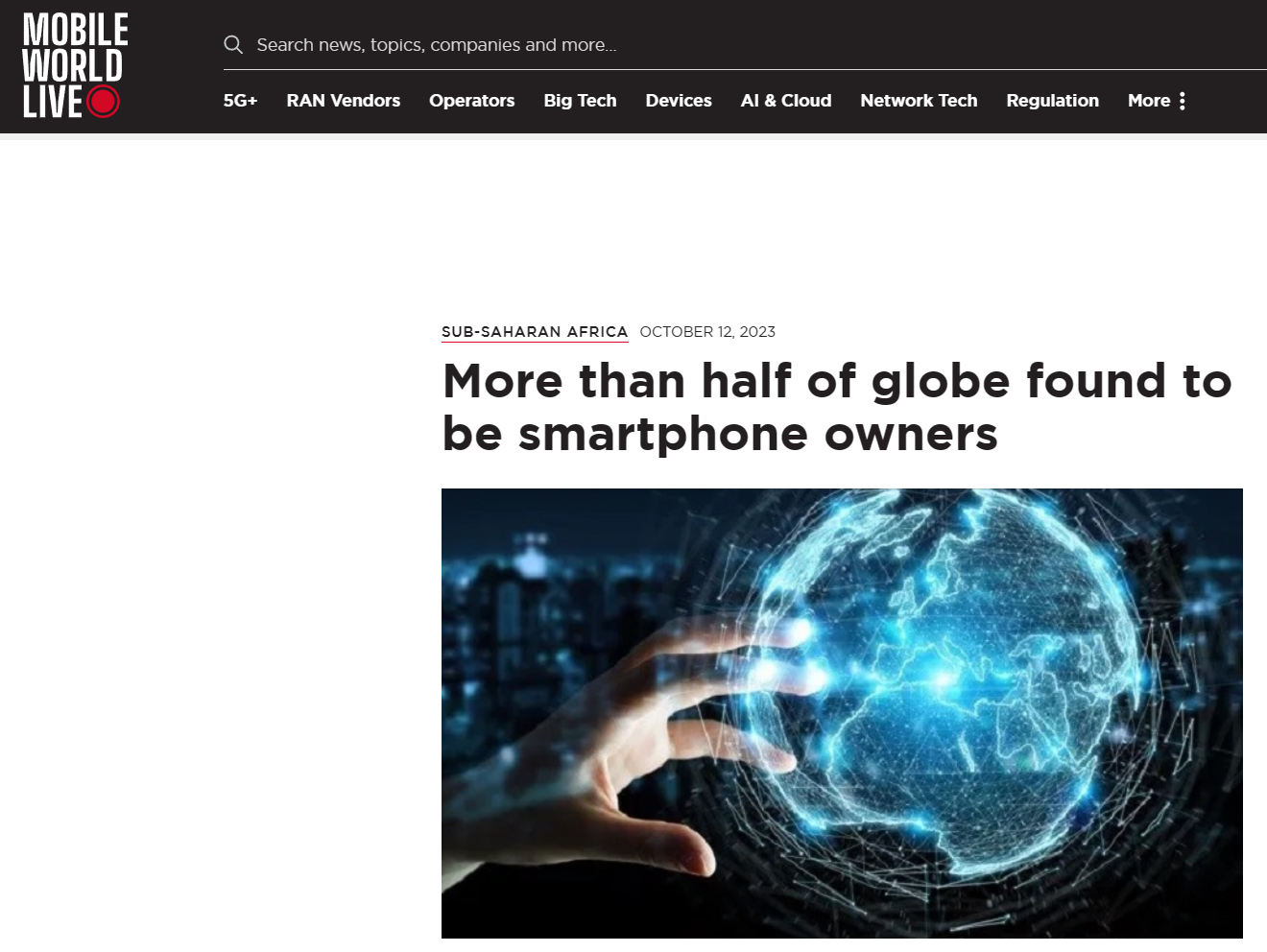This screenshot has height=952, width=1267.
Task: Open the 5G+ menu
Action: (240, 101)
